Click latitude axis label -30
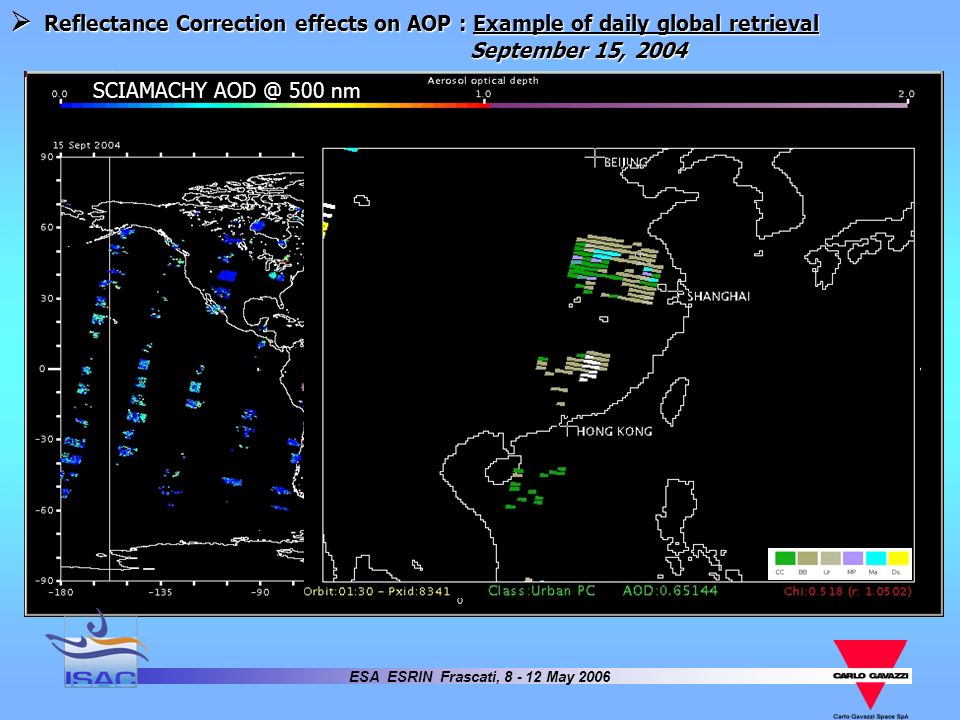This screenshot has height=720, width=960. click(x=44, y=440)
